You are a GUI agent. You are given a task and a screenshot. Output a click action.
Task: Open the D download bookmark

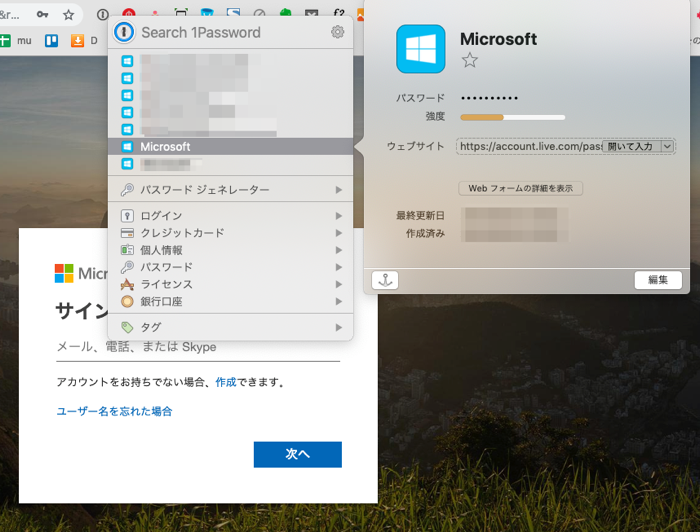pyautogui.click(x=84, y=41)
